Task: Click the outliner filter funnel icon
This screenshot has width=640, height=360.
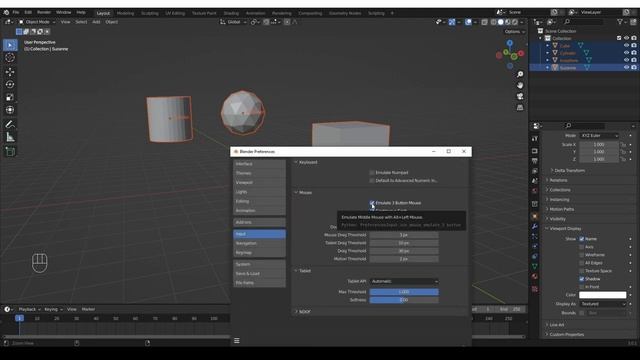Action: (620, 22)
